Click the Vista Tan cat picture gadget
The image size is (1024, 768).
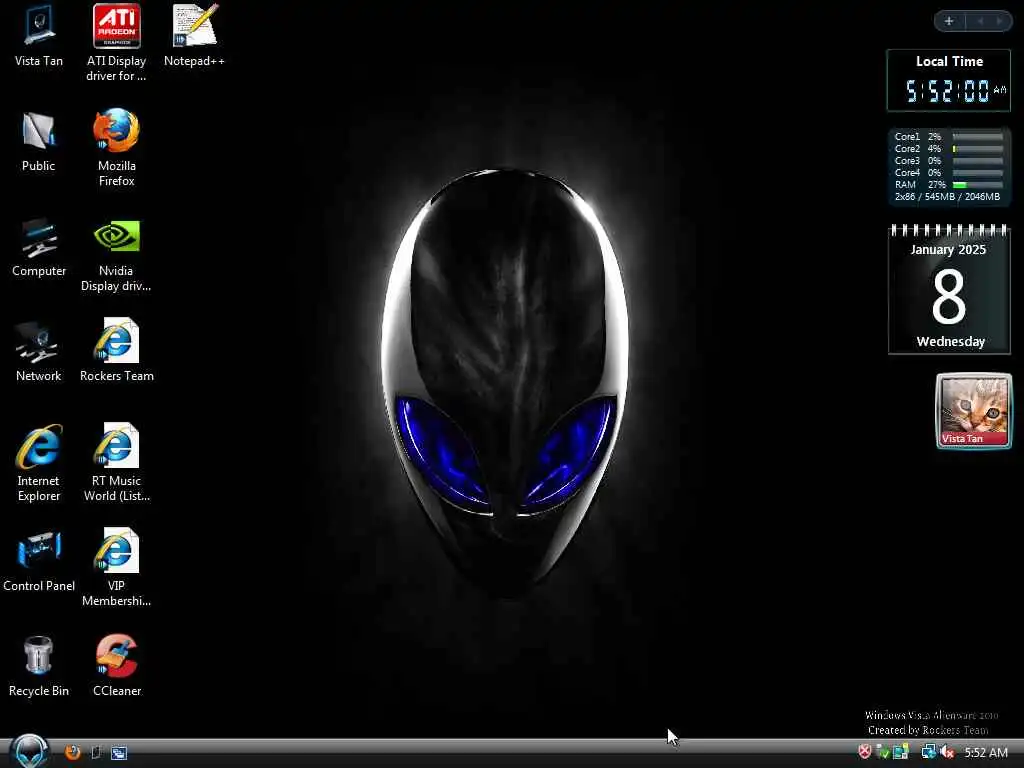[x=974, y=411]
